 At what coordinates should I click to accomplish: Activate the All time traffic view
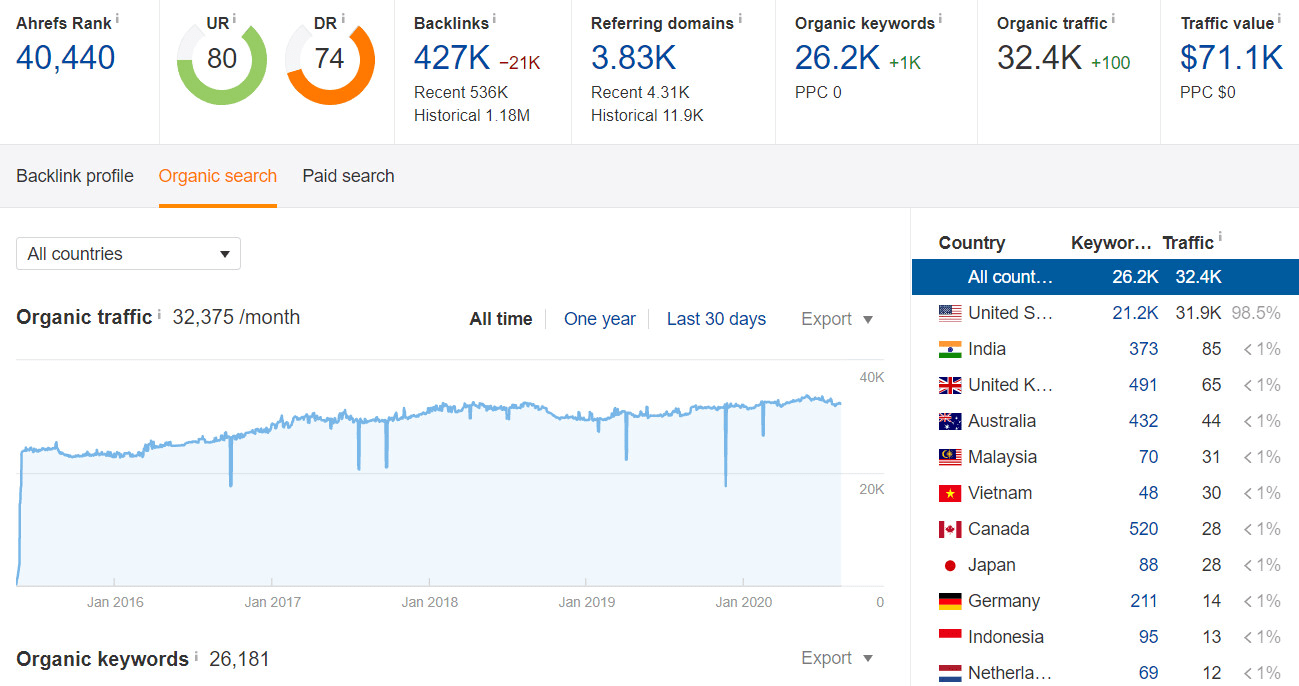pyautogui.click(x=500, y=318)
